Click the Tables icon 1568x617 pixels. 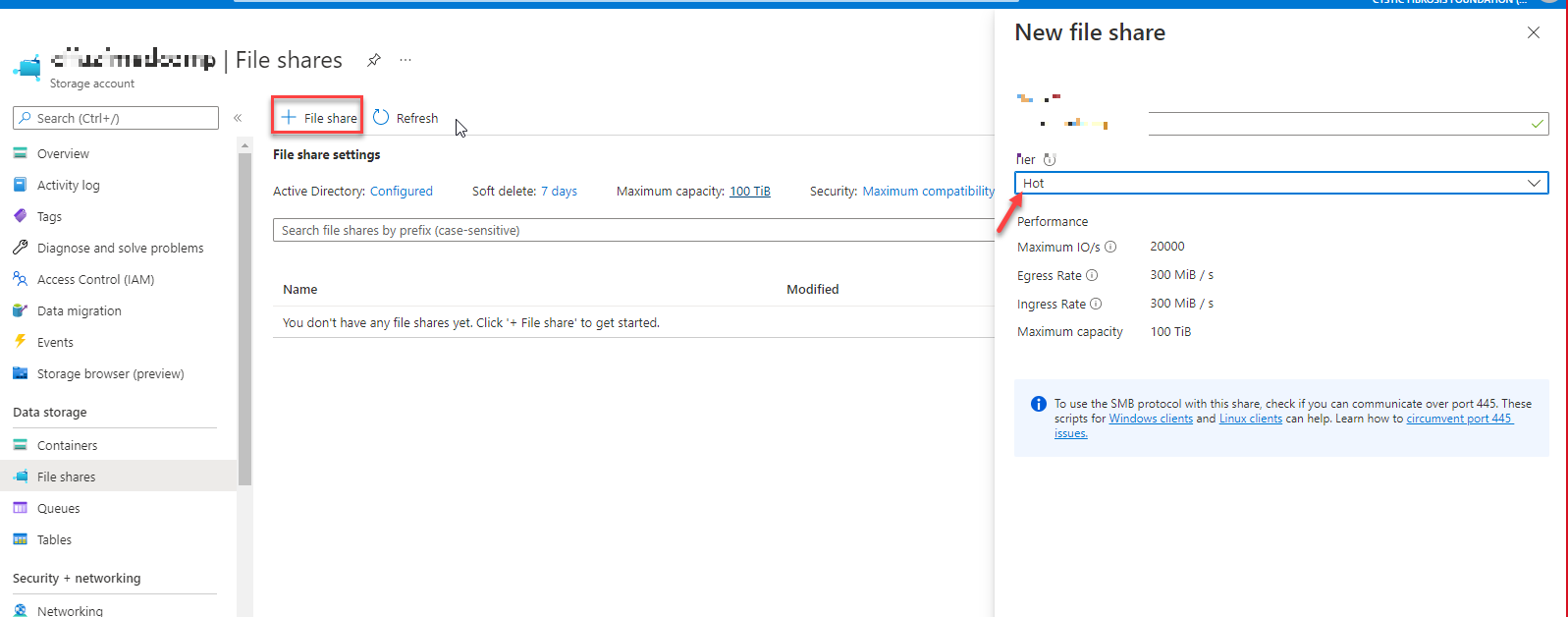tap(20, 539)
